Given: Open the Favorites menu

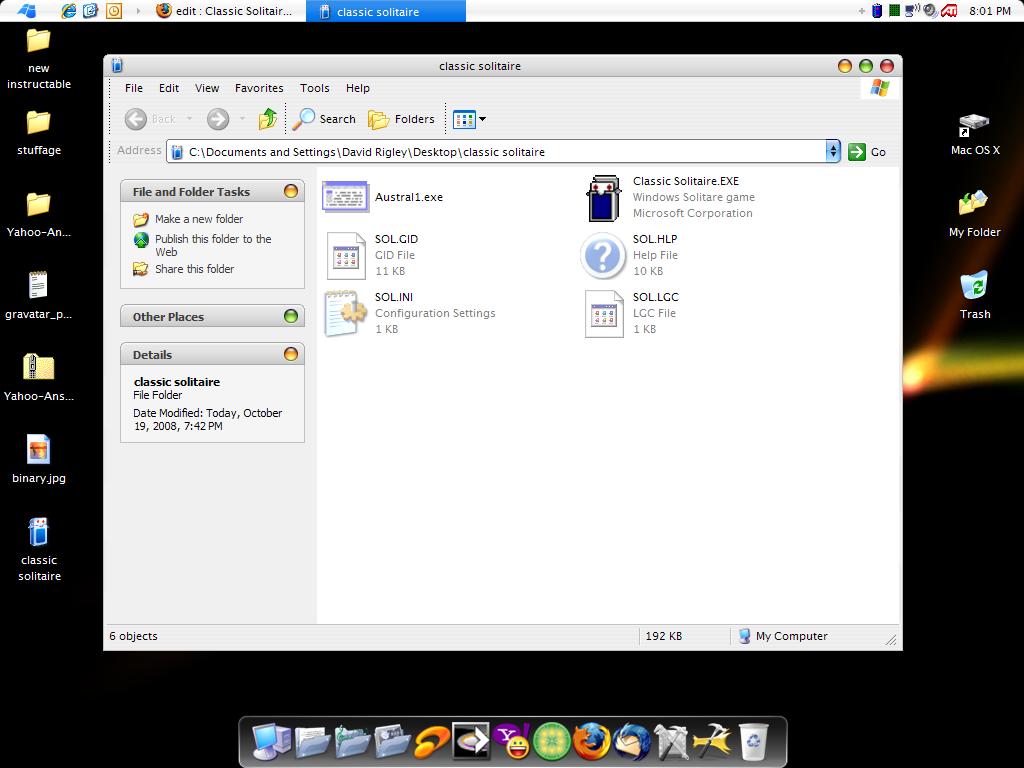Looking at the screenshot, I should pos(259,88).
